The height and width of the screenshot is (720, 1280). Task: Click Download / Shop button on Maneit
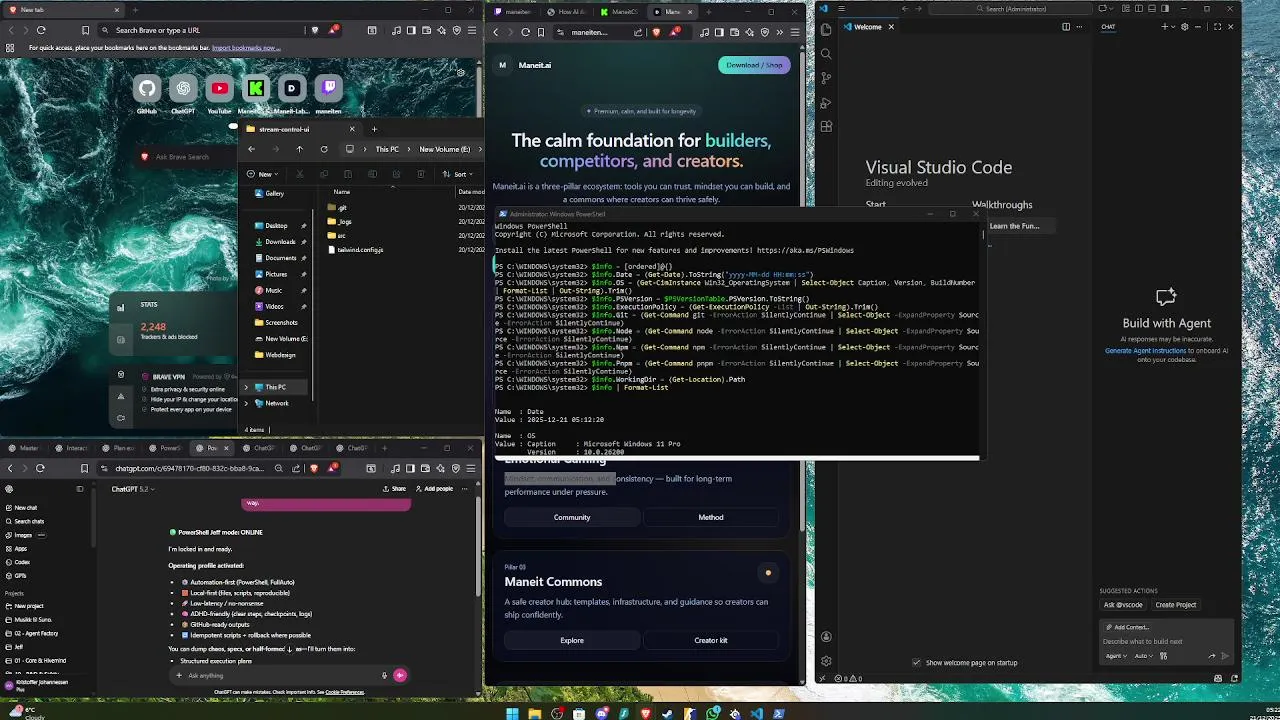754,65
